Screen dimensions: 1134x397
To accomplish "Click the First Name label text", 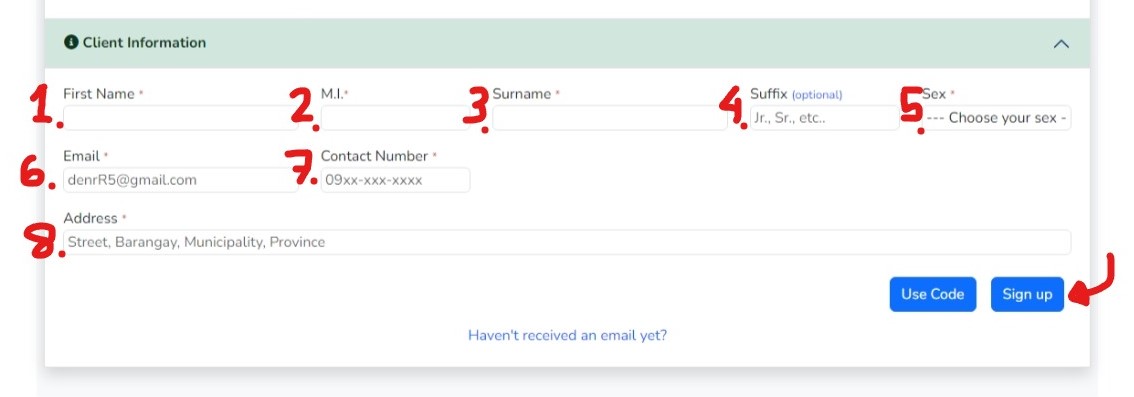I will [x=98, y=94].
